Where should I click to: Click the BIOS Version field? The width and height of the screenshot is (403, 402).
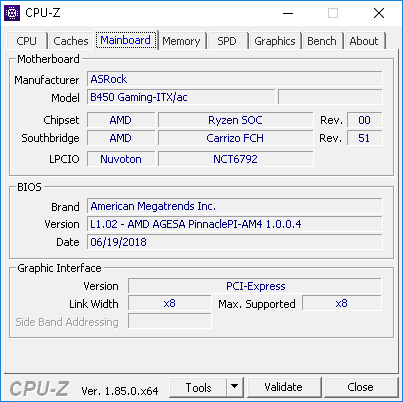(235, 224)
